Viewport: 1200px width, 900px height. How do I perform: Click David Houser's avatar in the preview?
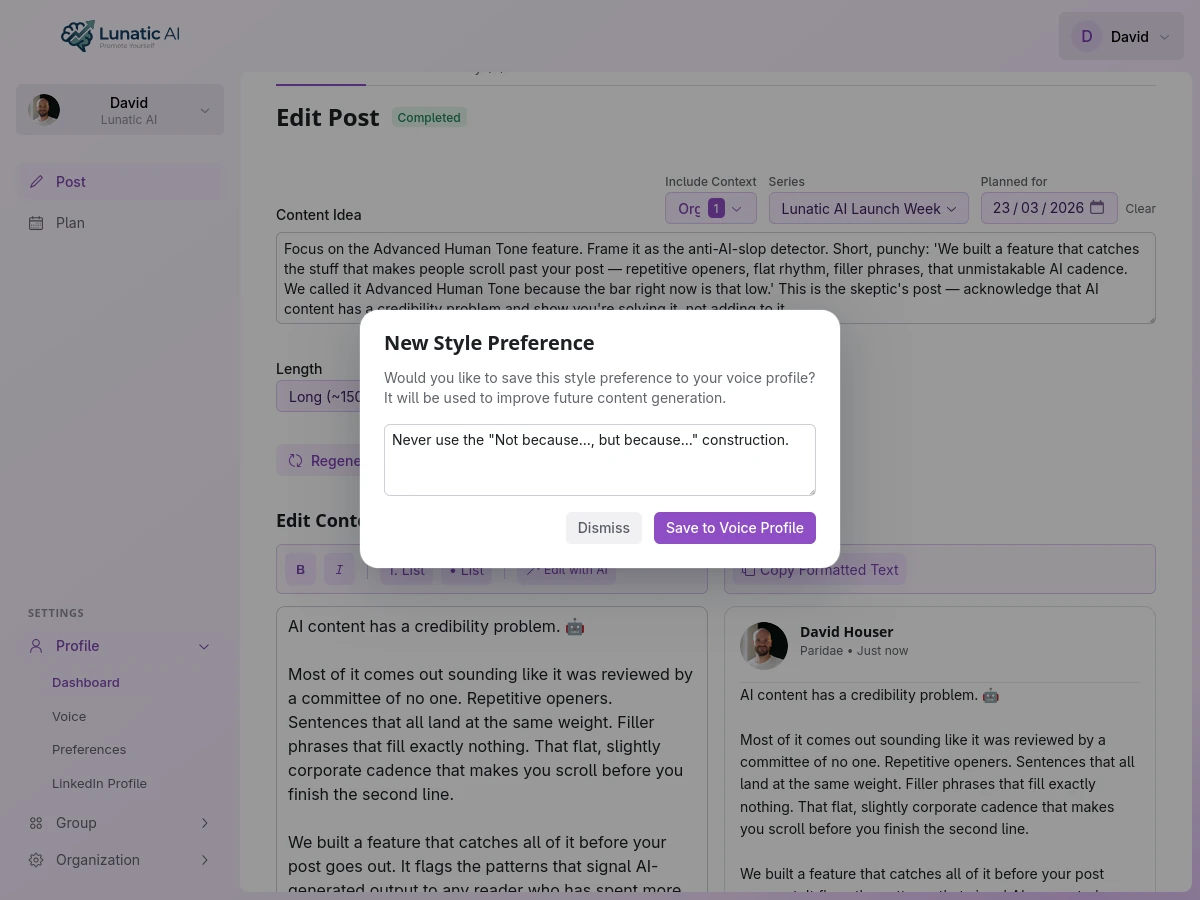click(764, 645)
